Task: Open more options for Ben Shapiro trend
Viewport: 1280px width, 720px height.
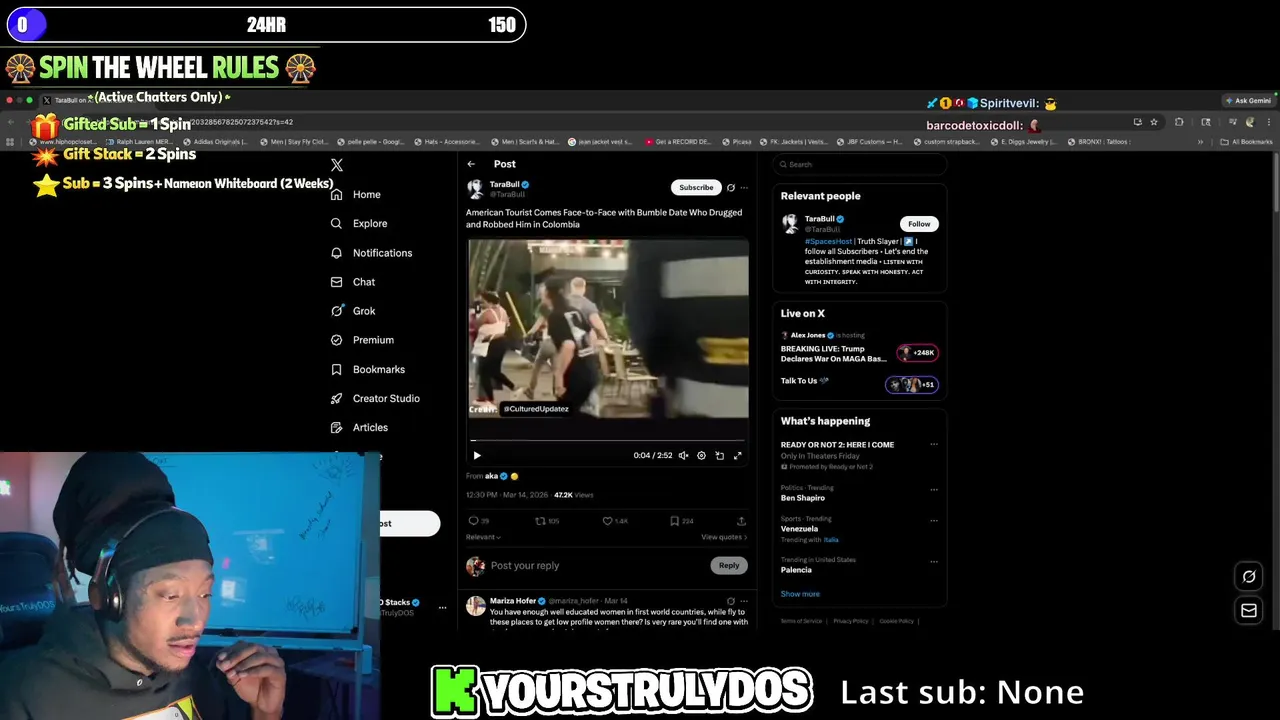Action: point(934,489)
